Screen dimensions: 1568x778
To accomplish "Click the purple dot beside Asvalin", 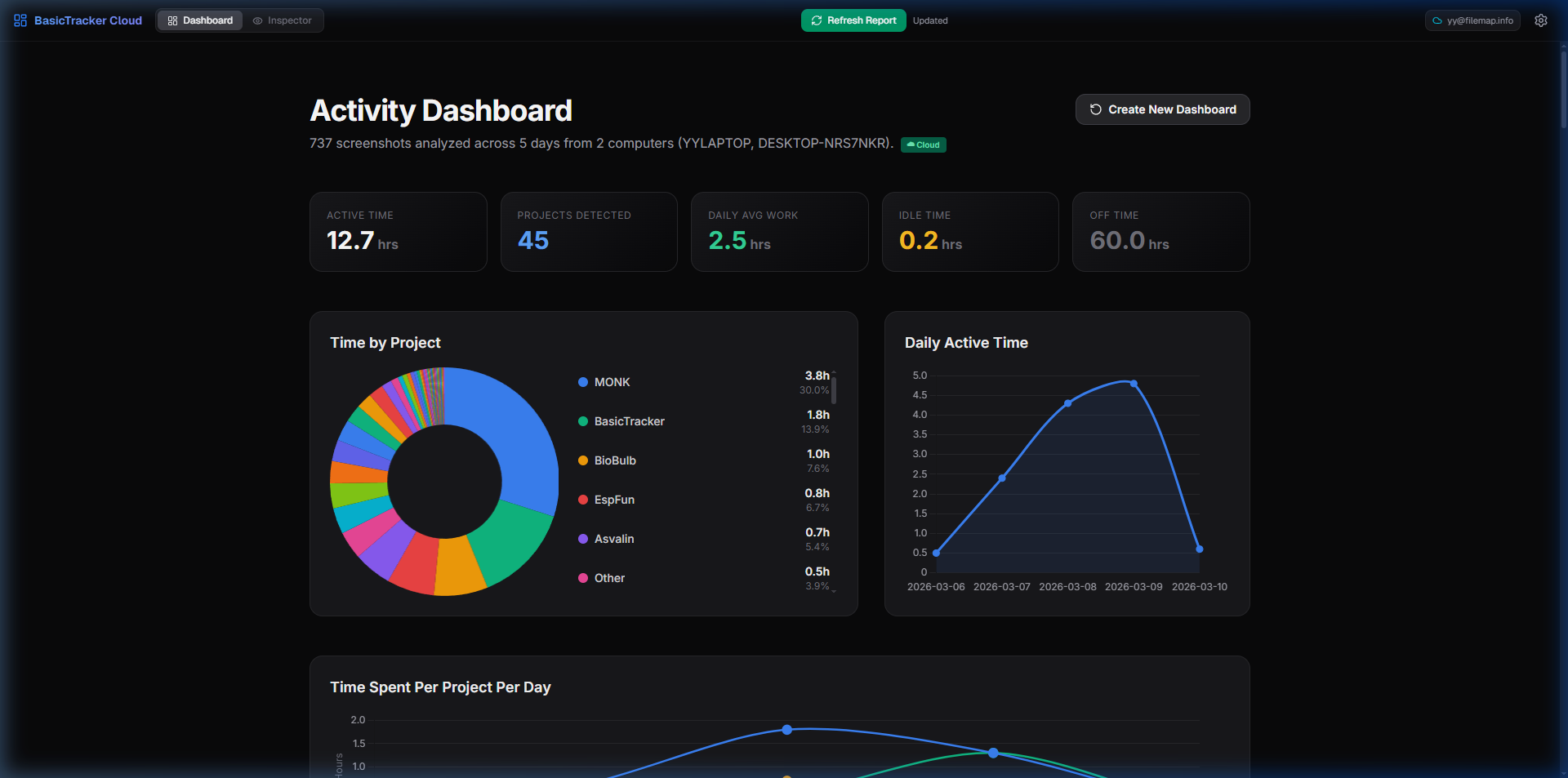I will click(582, 539).
